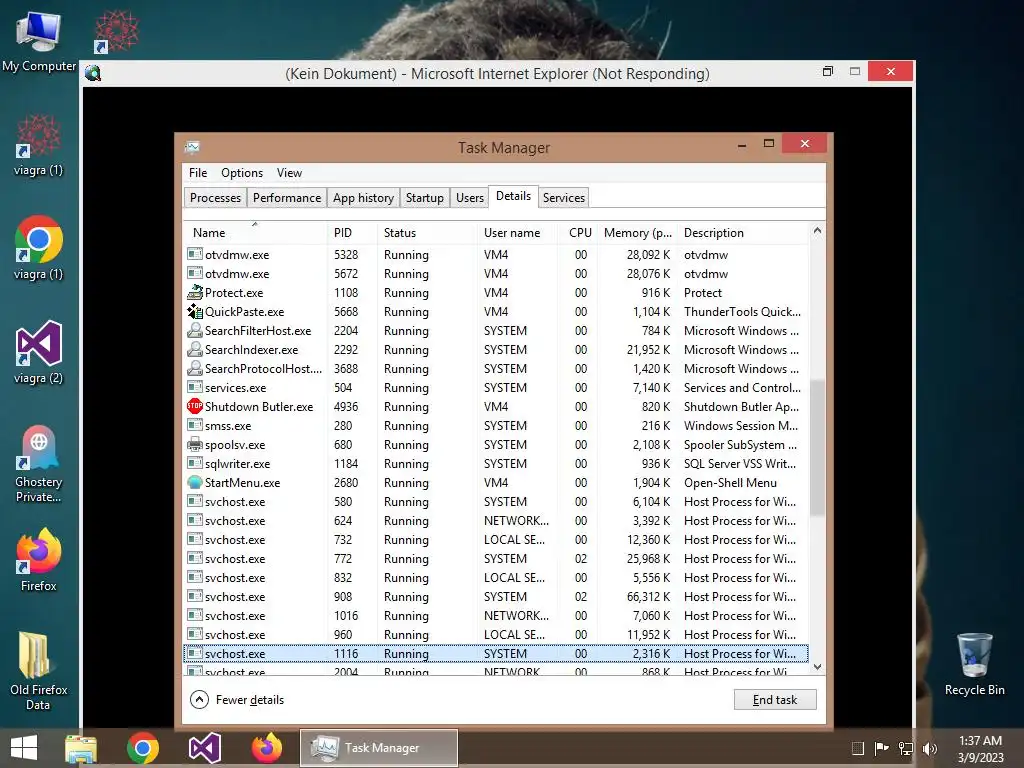Launch Firefox from the desktop
This screenshot has width=1024, height=768.
39,560
